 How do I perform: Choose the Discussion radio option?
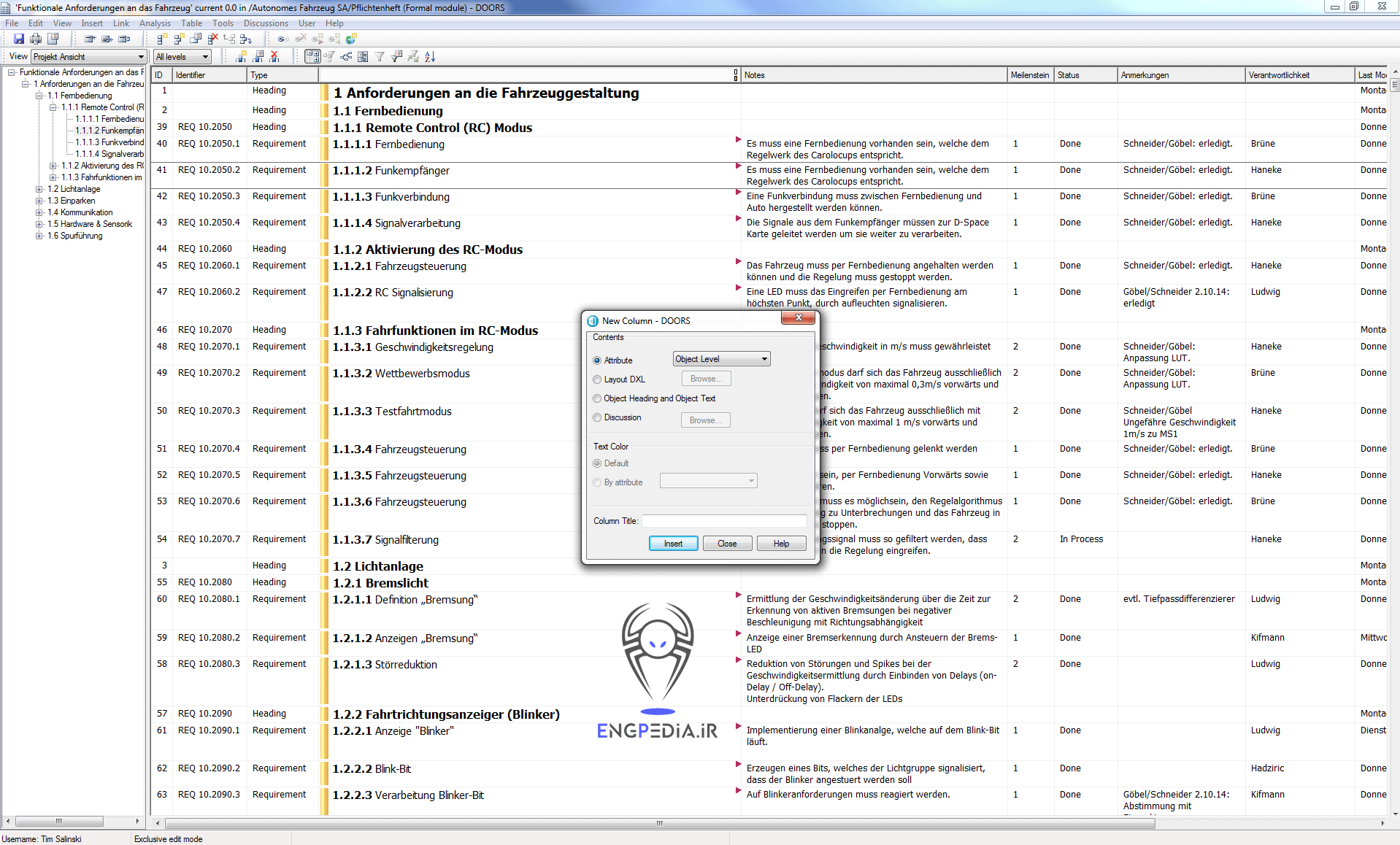click(598, 417)
